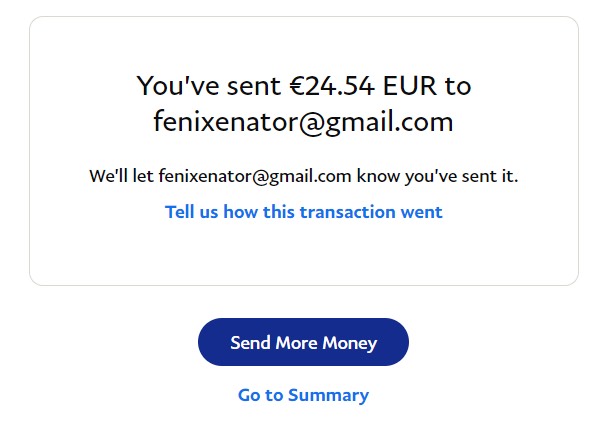View the account summary via Go to Summary
This screenshot has height=434, width=611.
tap(303, 395)
